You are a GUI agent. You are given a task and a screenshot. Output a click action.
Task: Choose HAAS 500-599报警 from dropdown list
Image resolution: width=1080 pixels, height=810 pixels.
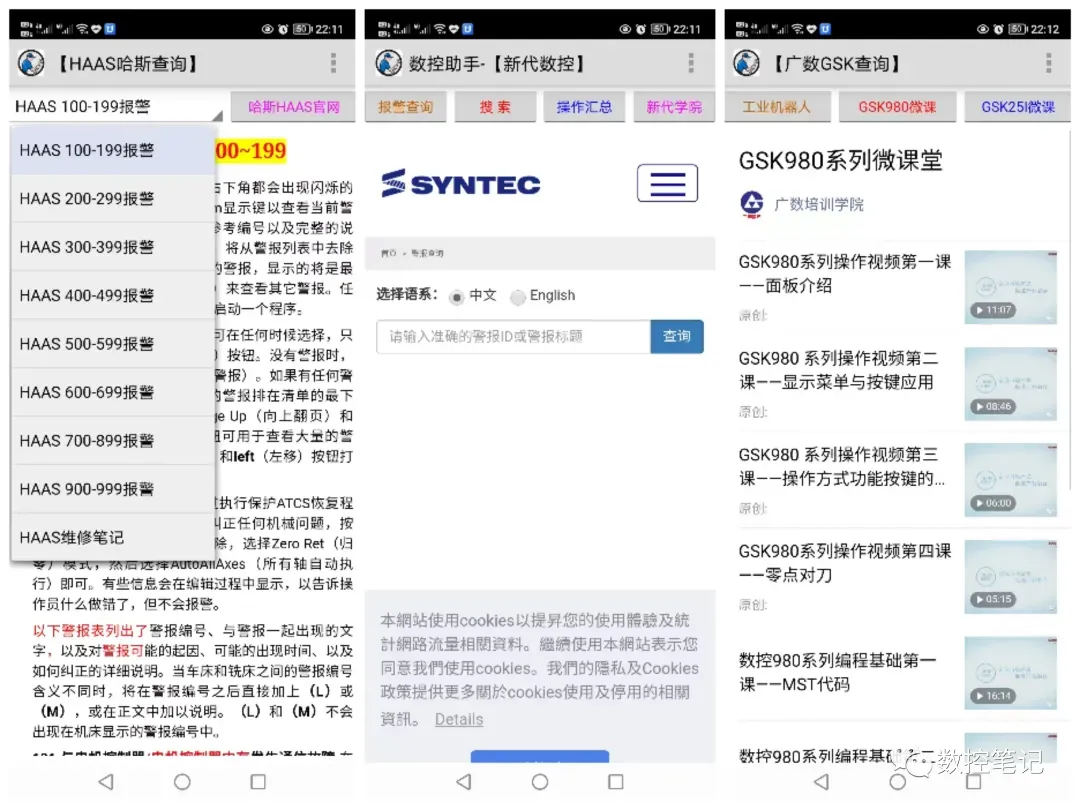(x=114, y=344)
